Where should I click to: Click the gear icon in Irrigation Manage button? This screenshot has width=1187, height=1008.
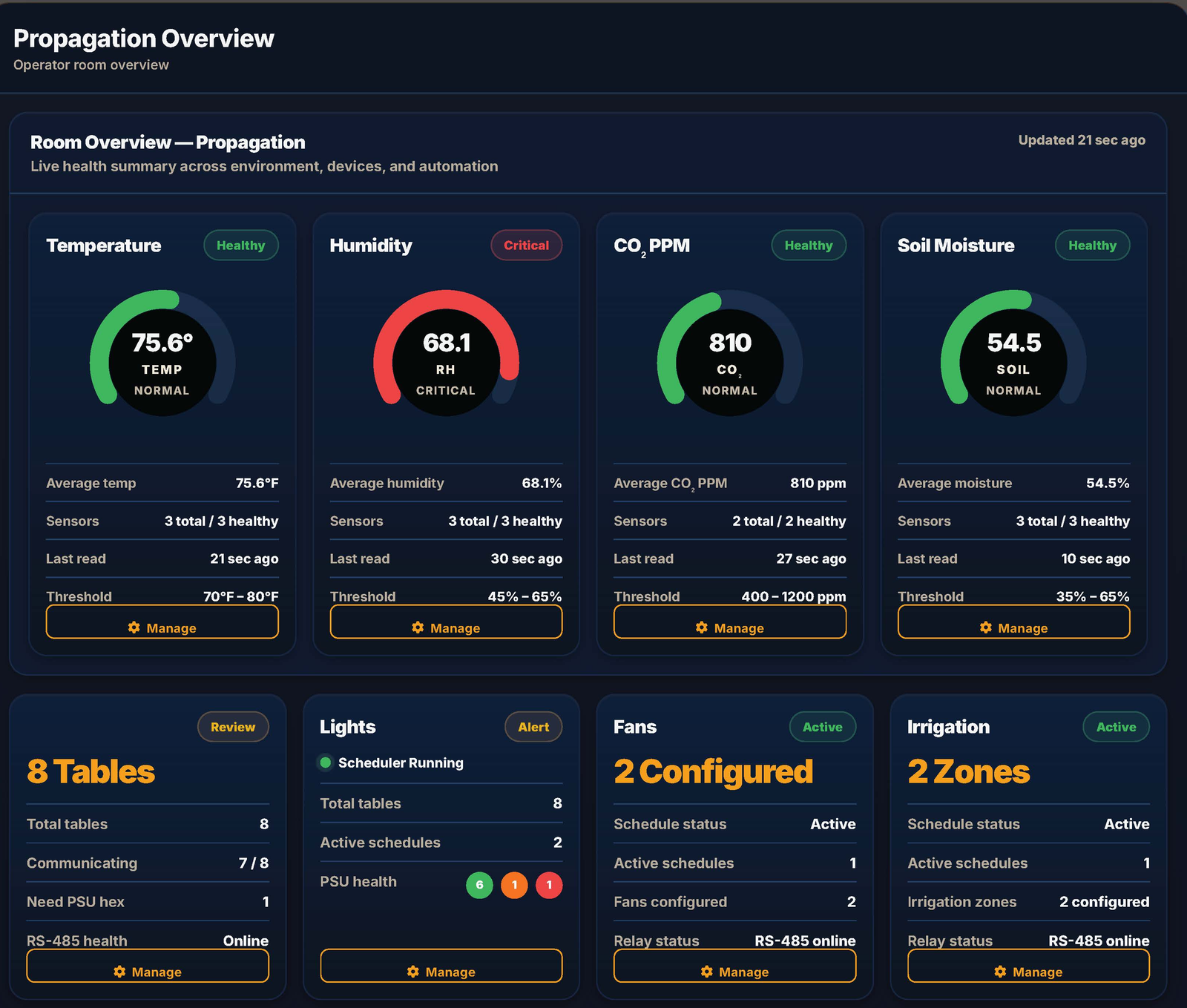coord(1000,972)
